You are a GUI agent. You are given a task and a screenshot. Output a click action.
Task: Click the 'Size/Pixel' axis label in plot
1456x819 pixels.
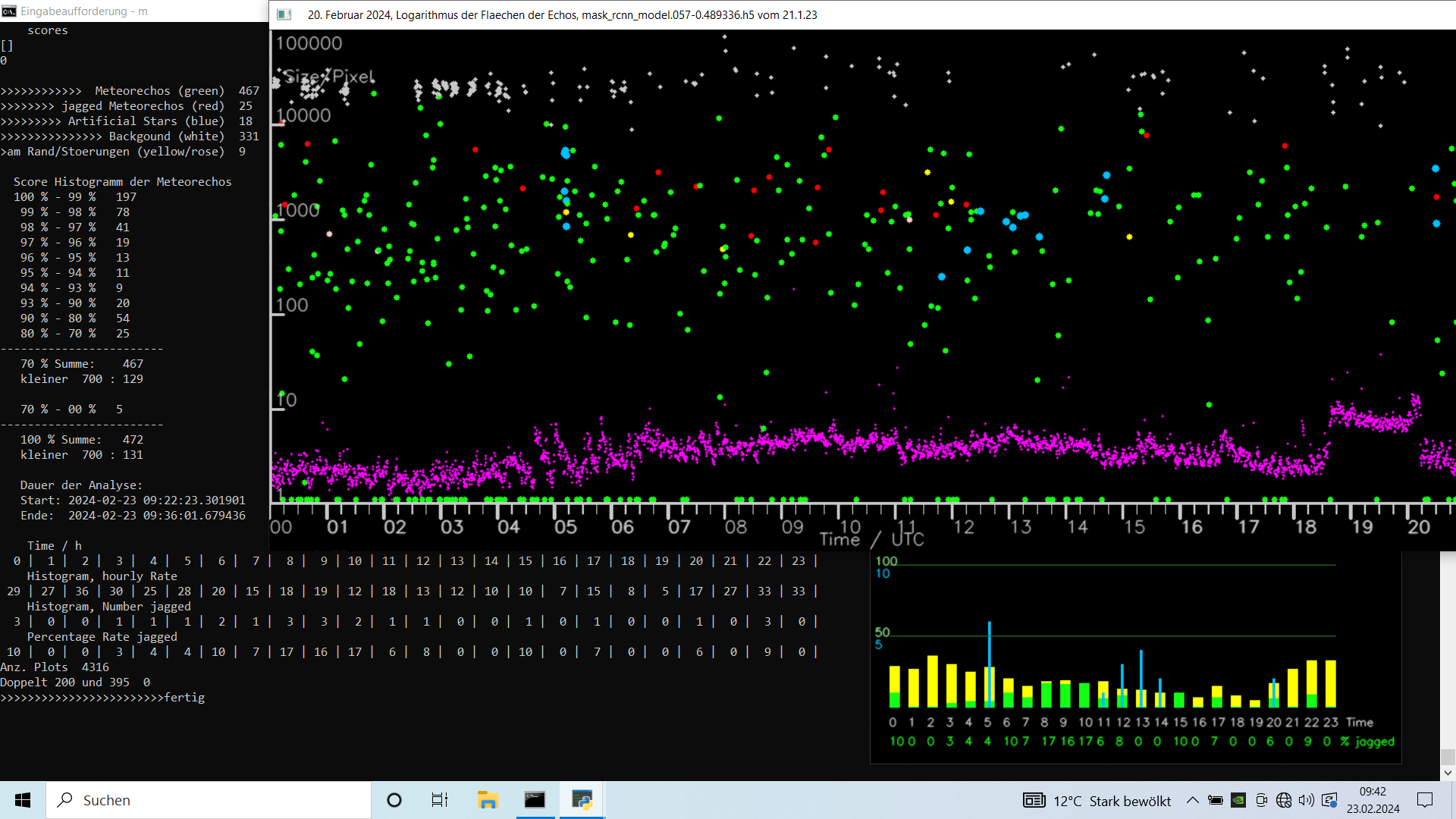click(329, 77)
